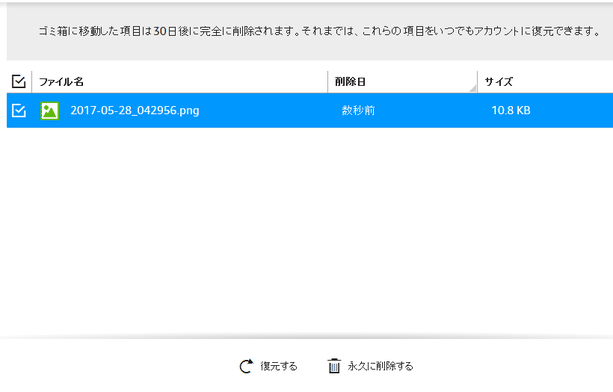Click the 数秒前 deletion time cell

pos(358,111)
